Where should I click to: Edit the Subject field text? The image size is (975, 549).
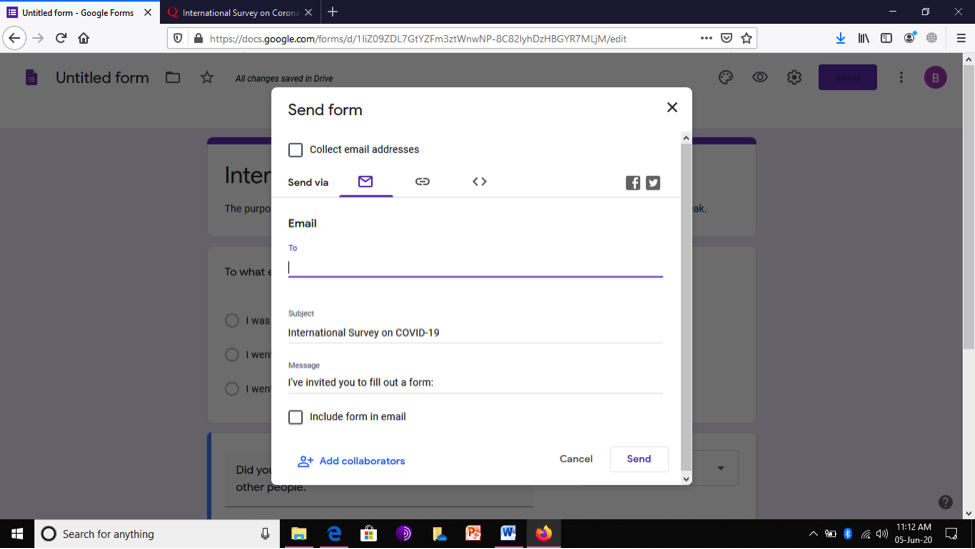pos(475,333)
